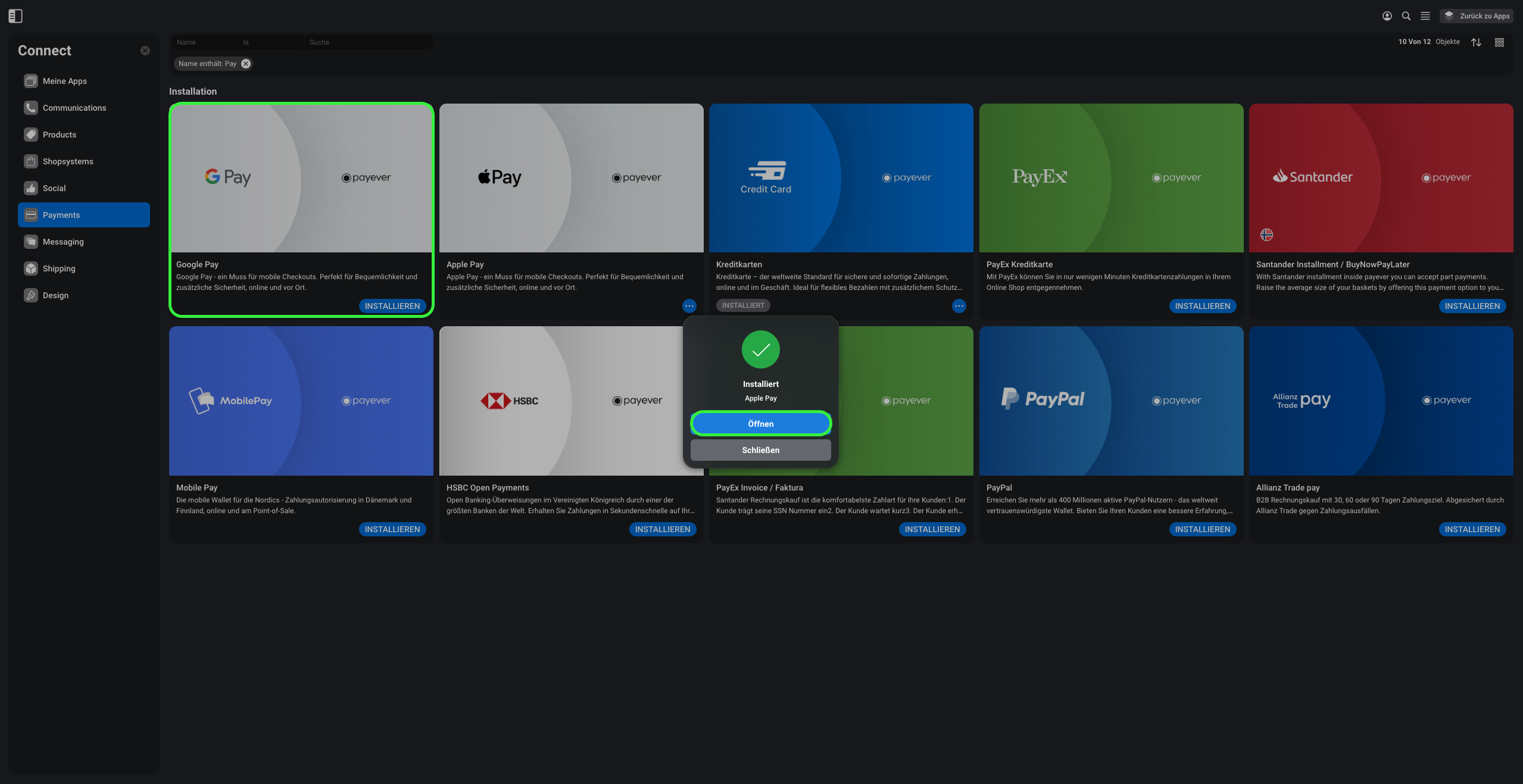Toggle the sidebar panel icon
Screen dimensions: 1523x784
tap(15, 16)
